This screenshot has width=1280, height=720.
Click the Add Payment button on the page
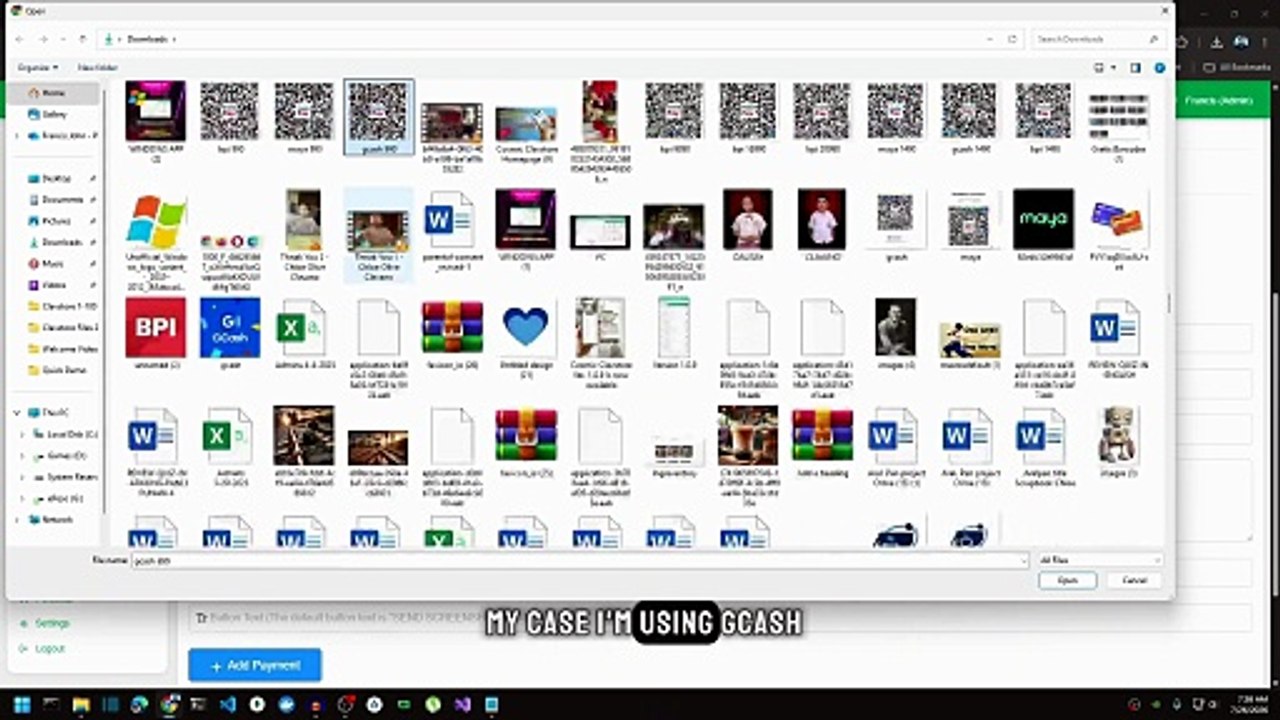tap(255, 665)
